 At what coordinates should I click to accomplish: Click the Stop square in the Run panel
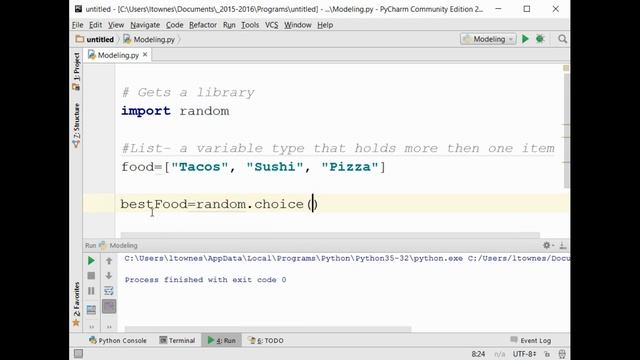click(91, 276)
